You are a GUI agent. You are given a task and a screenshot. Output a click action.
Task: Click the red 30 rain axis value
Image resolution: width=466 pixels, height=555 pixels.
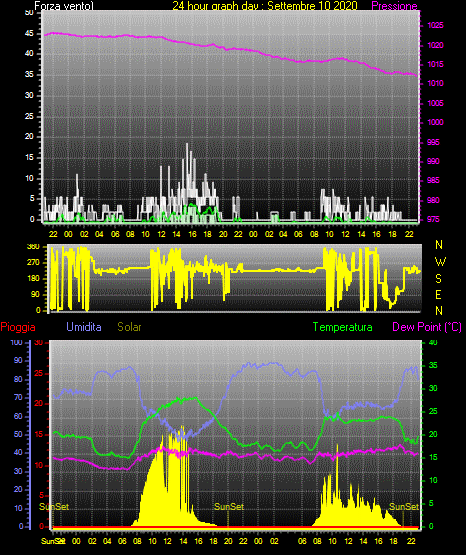39,343
